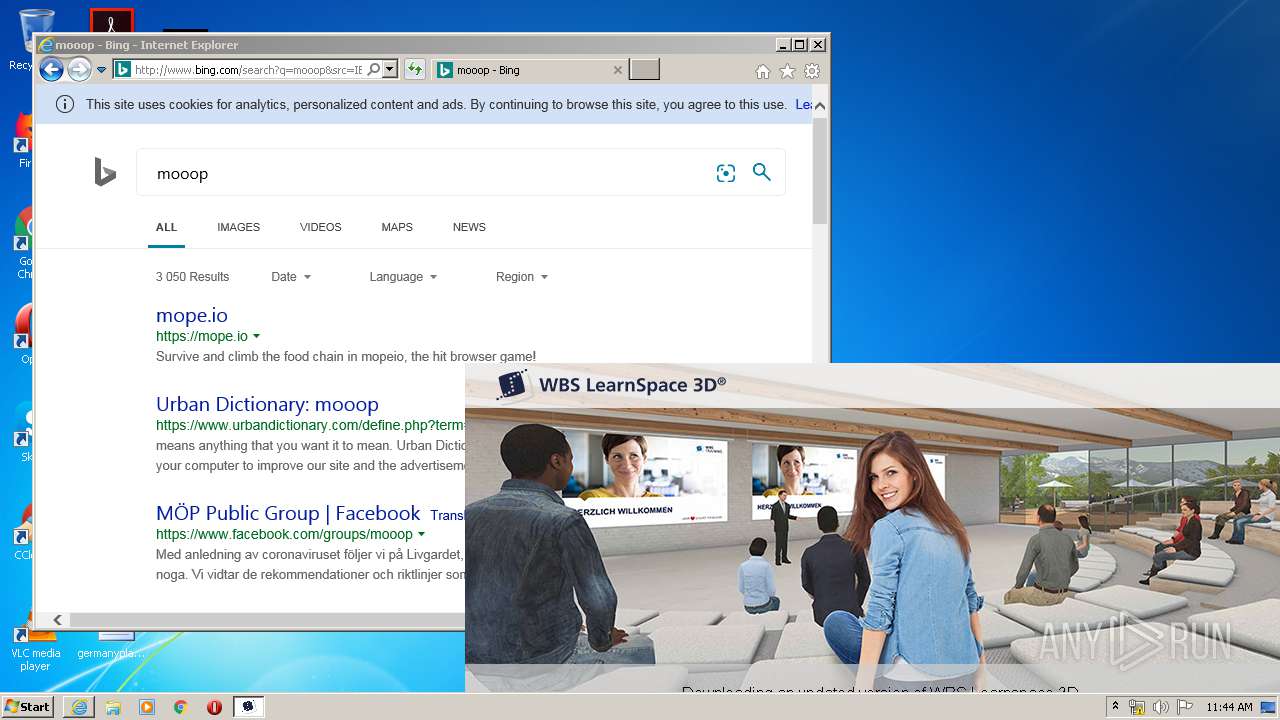Expand the Date filter dropdown
This screenshot has width=1280, height=720.
[x=291, y=277]
